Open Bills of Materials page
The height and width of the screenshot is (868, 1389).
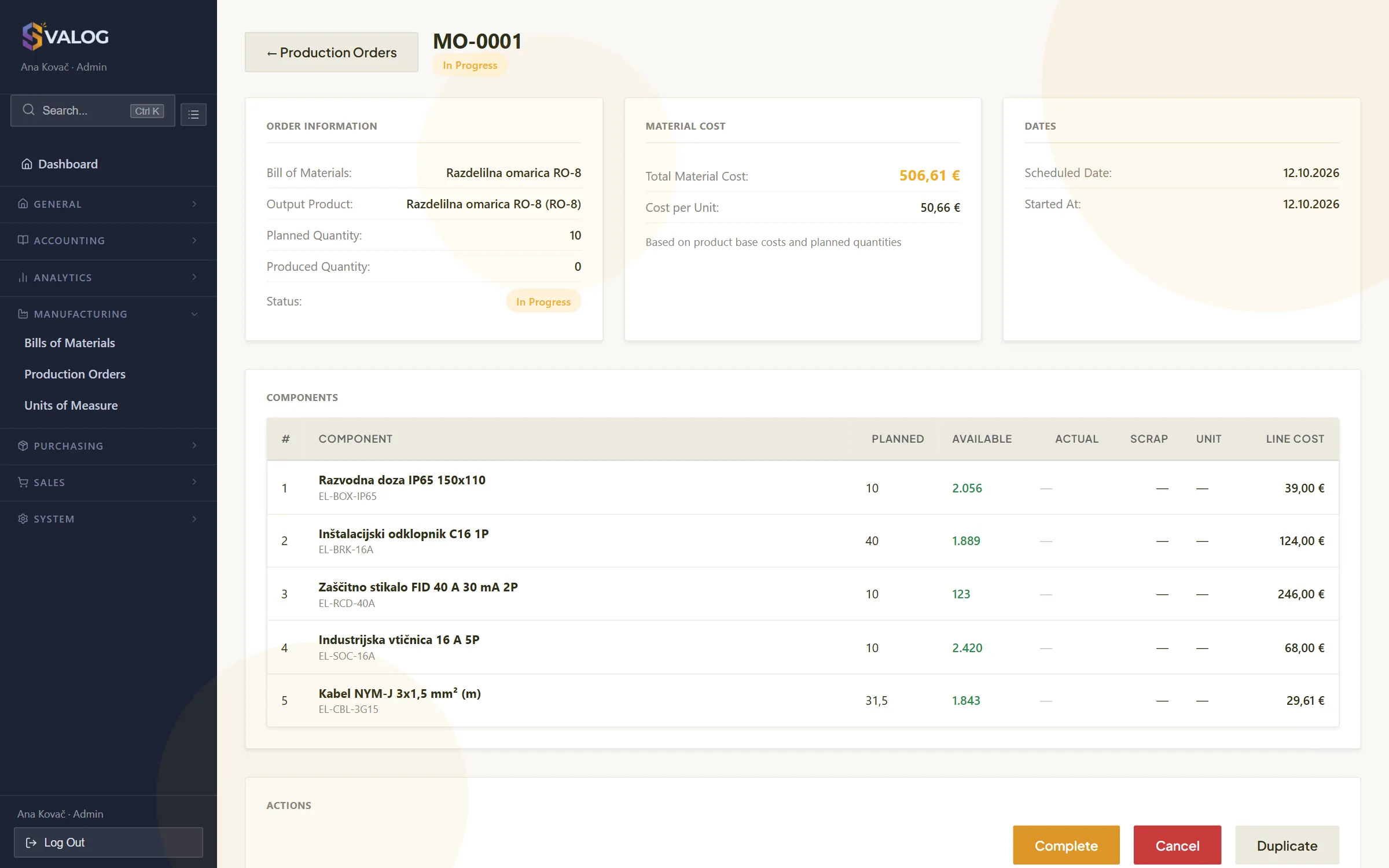pos(69,343)
